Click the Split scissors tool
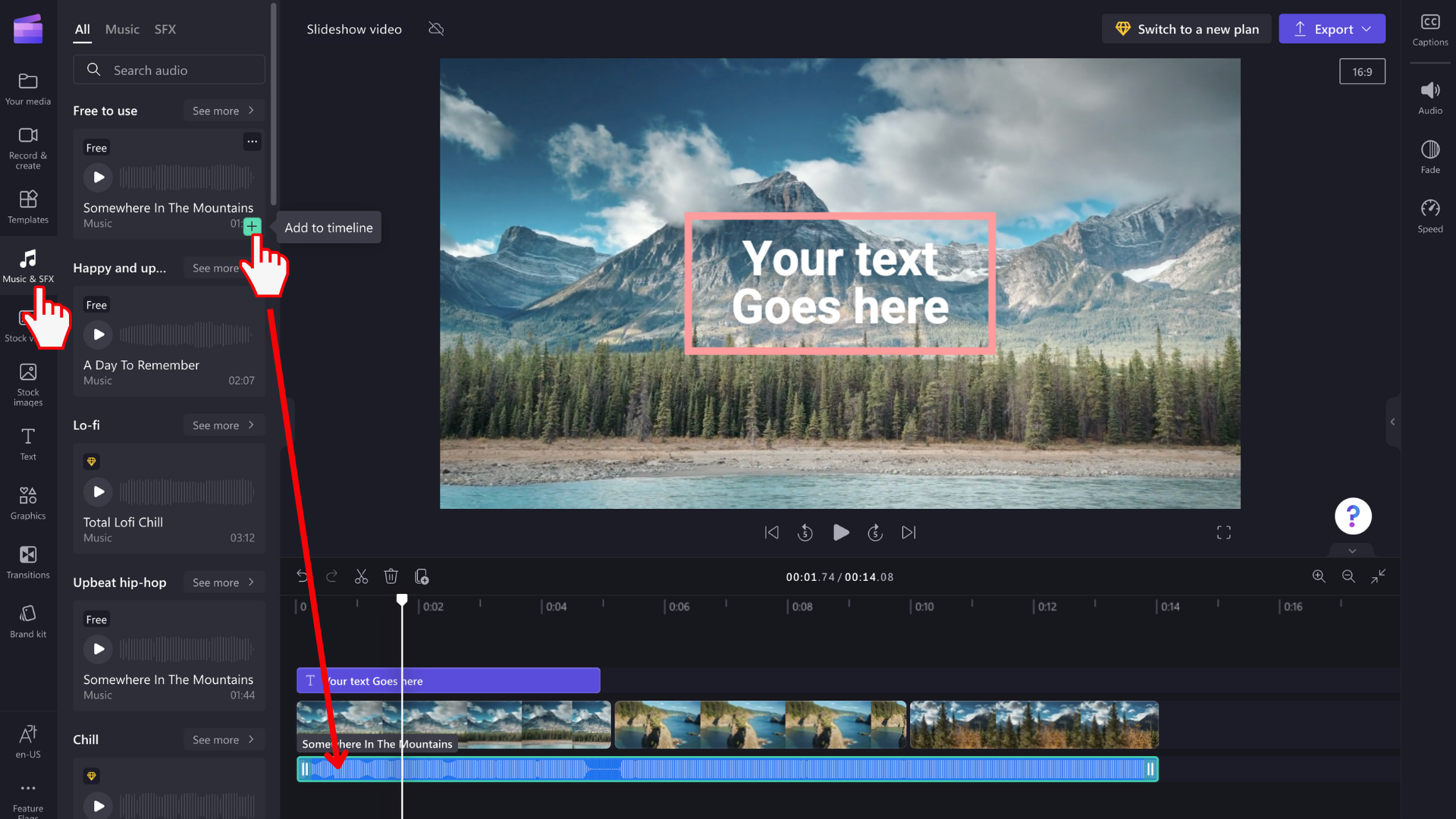 coord(361,577)
